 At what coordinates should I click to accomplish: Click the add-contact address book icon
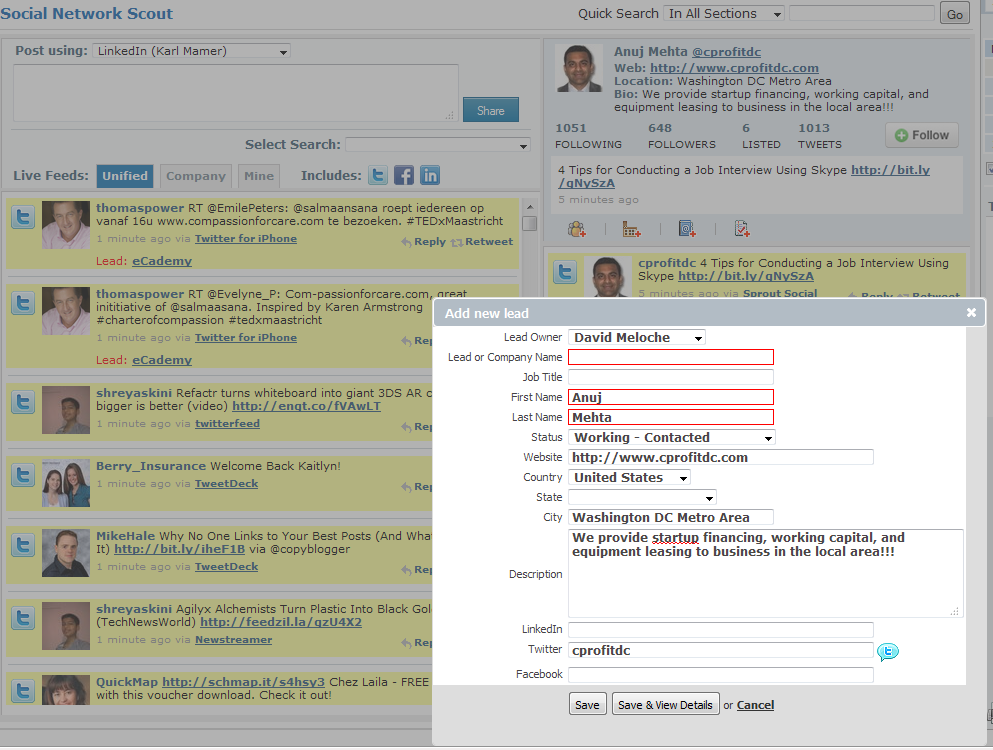687,229
